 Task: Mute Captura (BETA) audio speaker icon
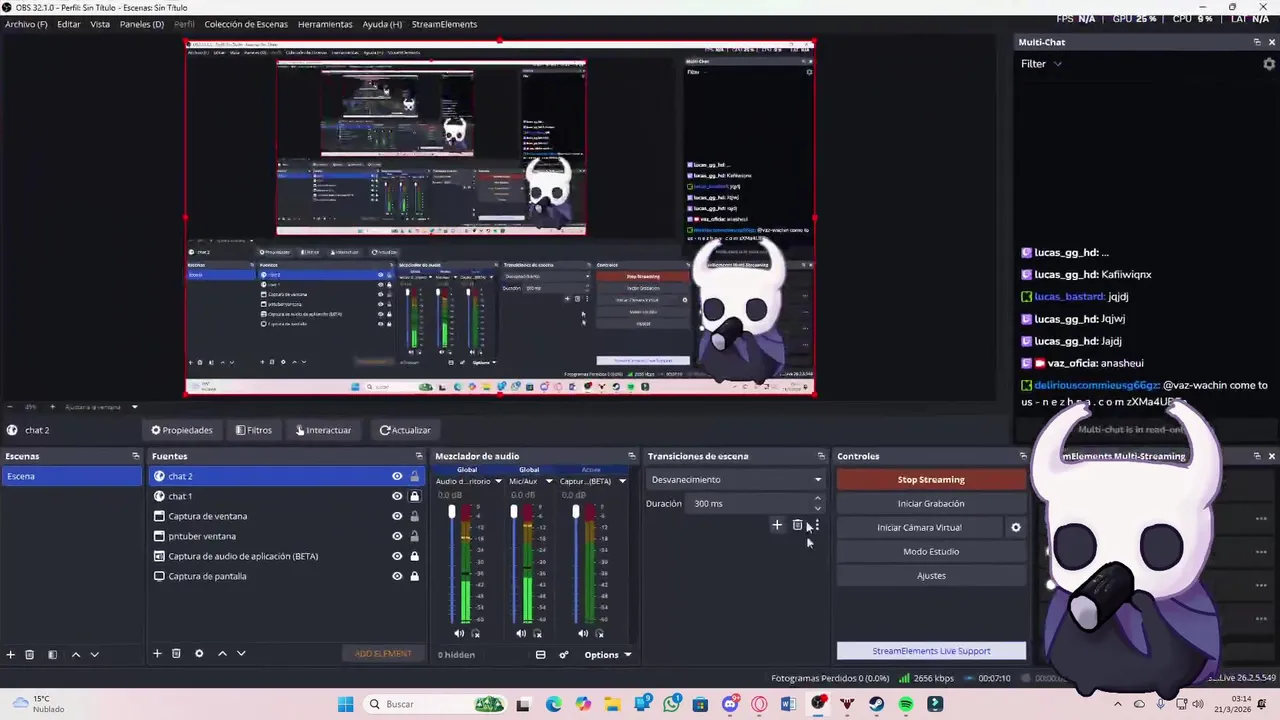[583, 633]
